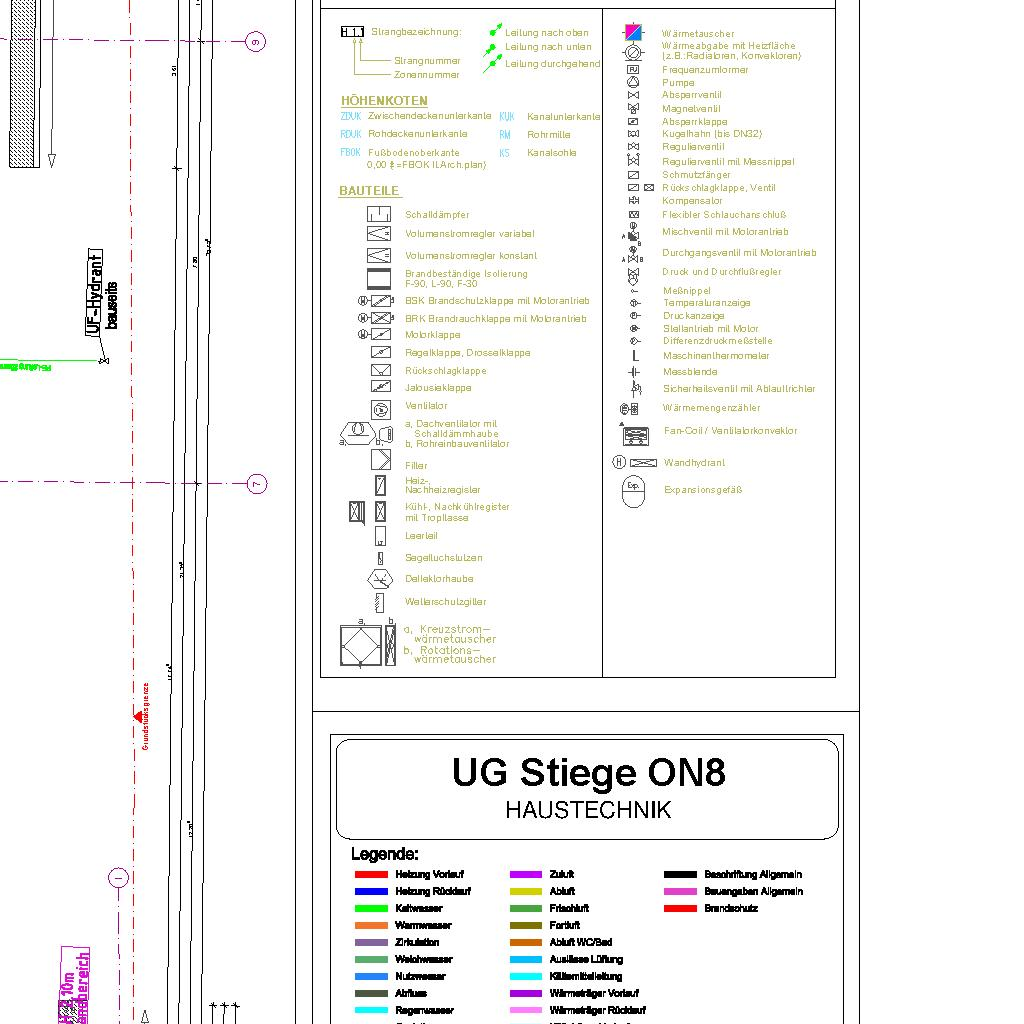Image resolution: width=1024 pixels, height=1024 pixels.
Task: Click the black Beschriftung Allgemein swatch
Action: pyautogui.click(x=680, y=875)
